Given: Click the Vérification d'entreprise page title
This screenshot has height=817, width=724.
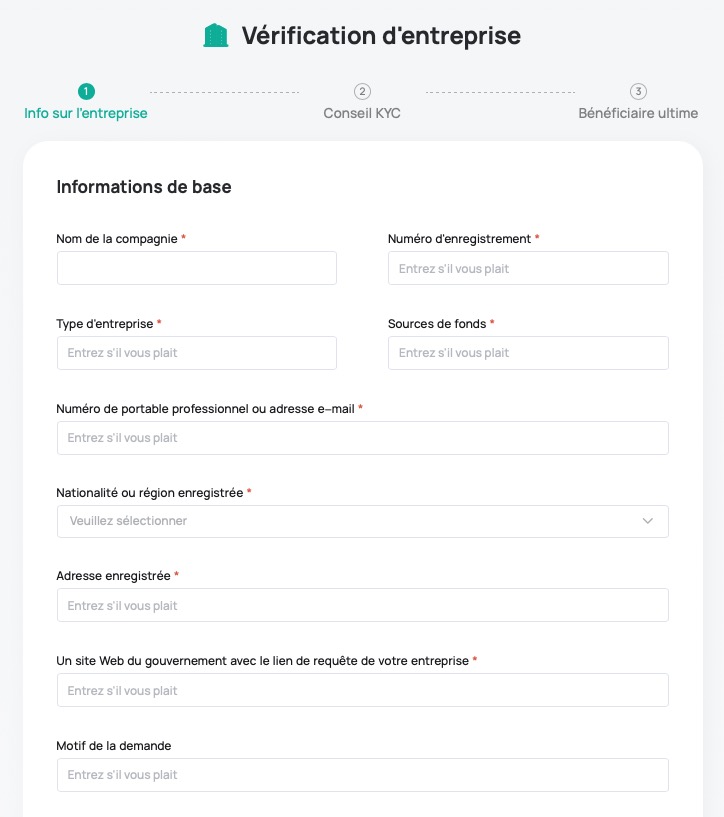Looking at the screenshot, I should 381,36.
